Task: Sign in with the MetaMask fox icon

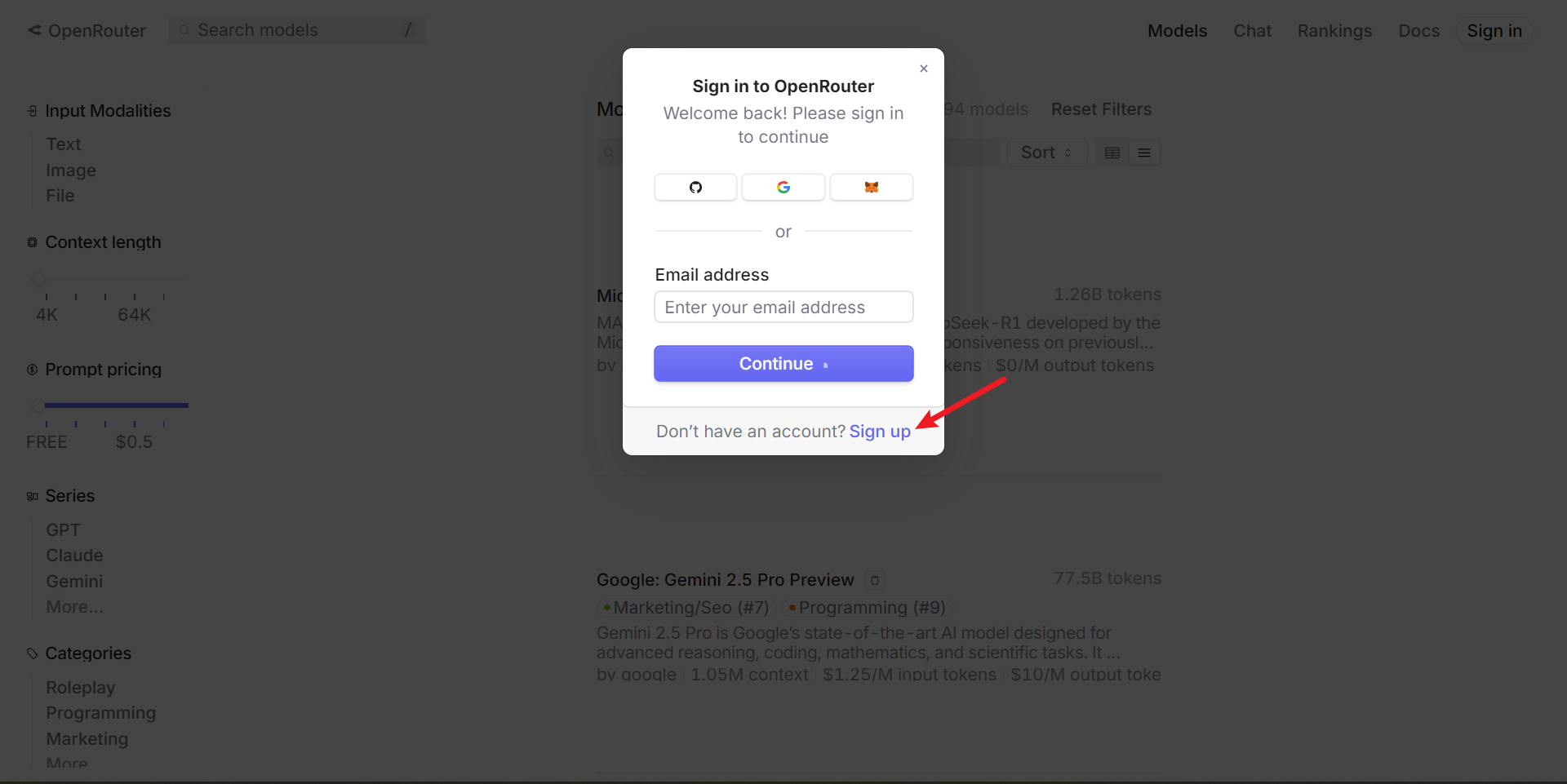Action: coord(872,187)
